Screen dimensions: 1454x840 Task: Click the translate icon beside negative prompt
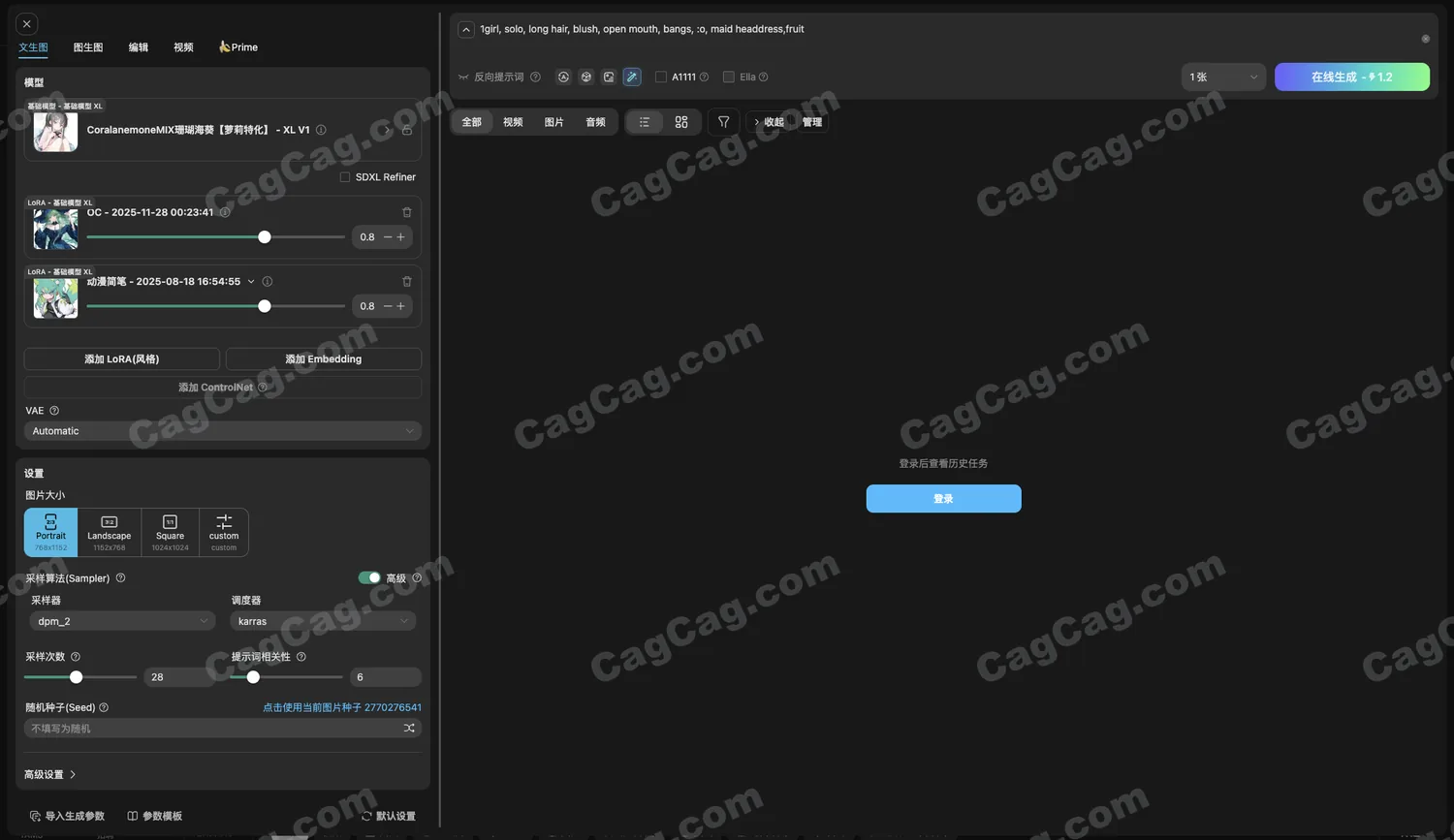(x=563, y=77)
